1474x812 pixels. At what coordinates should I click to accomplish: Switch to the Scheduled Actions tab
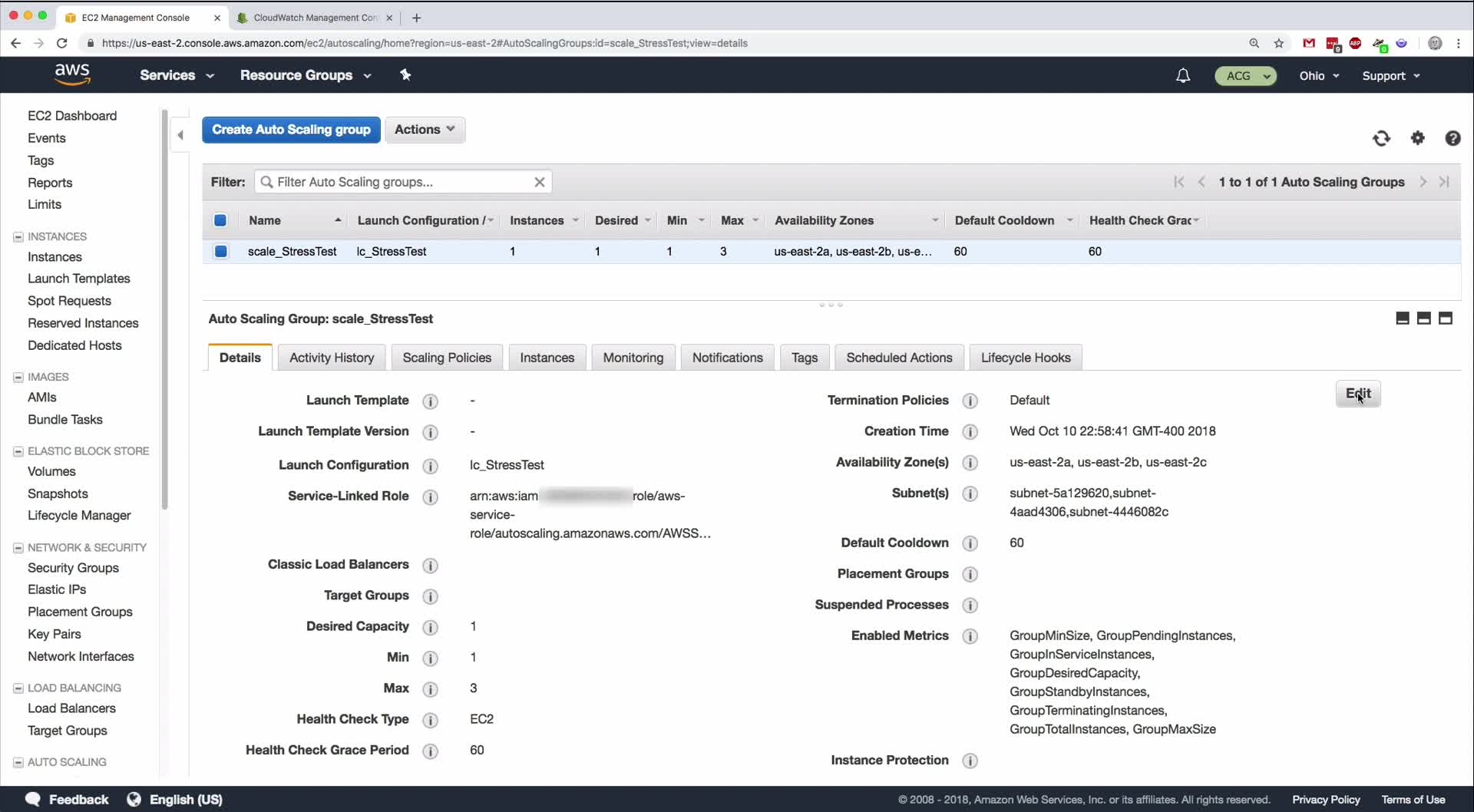(899, 358)
